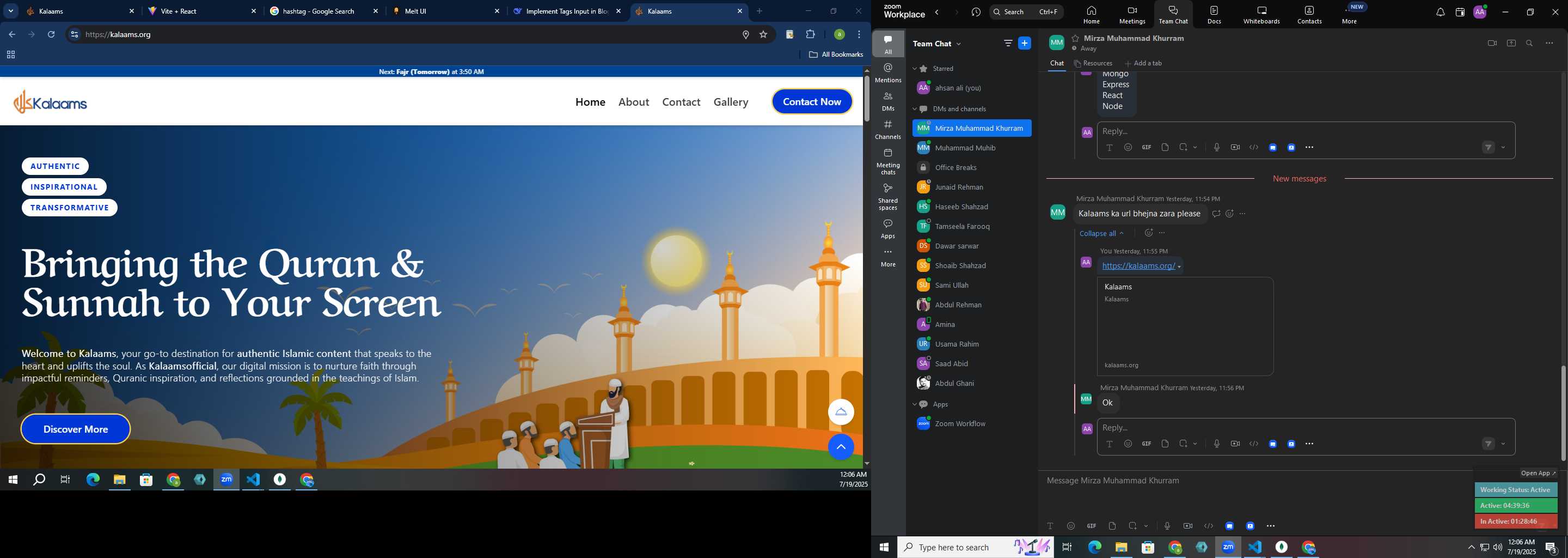
Task: Click reply icon next to Kalaams ka url message
Action: pyautogui.click(x=1216, y=214)
